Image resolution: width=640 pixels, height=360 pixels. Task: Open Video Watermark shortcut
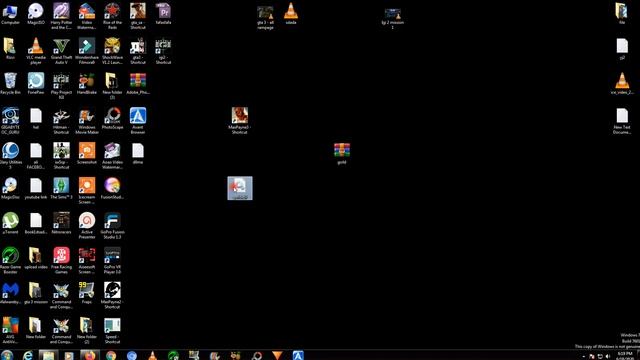click(87, 16)
